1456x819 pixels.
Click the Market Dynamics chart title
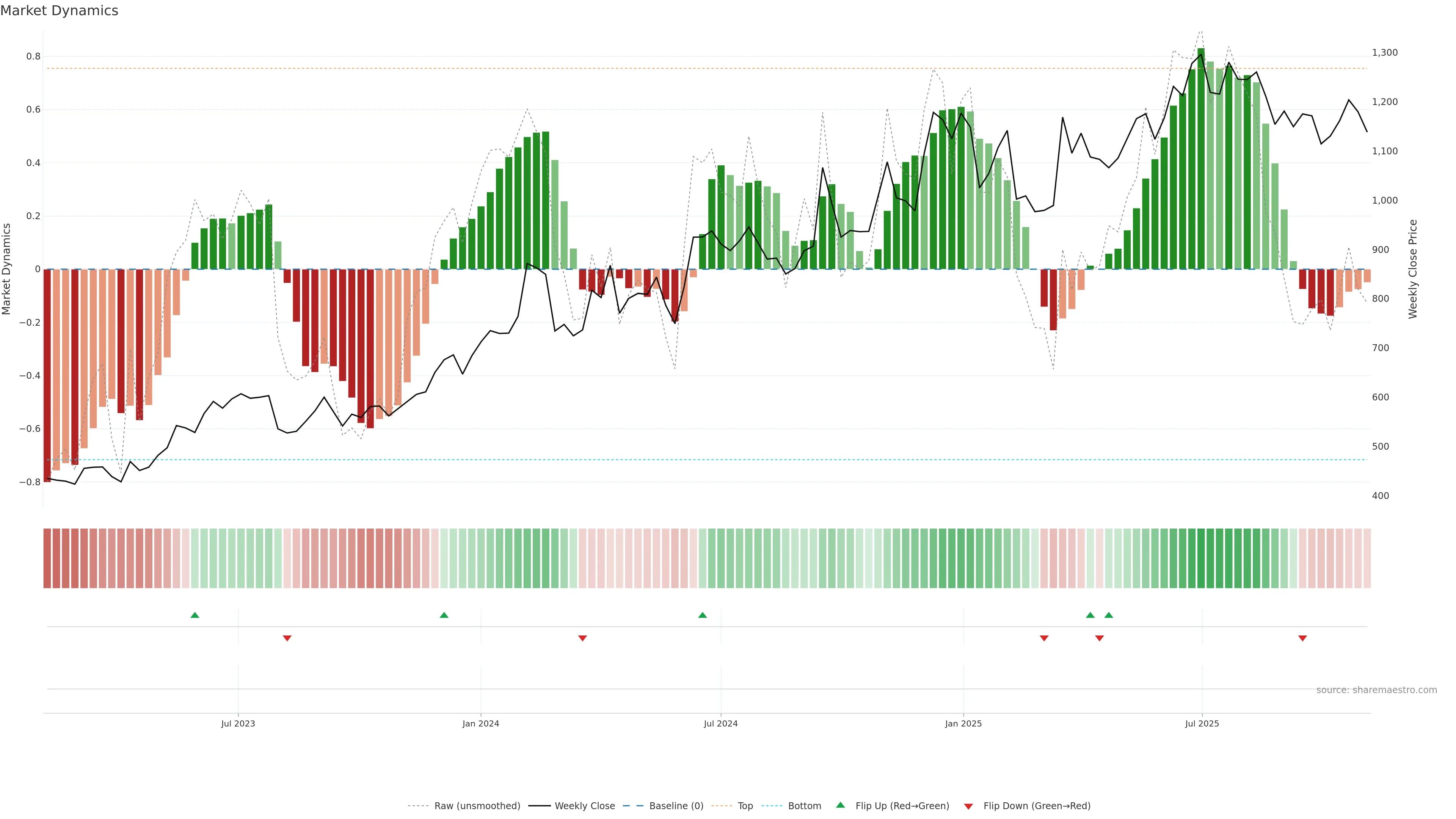(60, 11)
